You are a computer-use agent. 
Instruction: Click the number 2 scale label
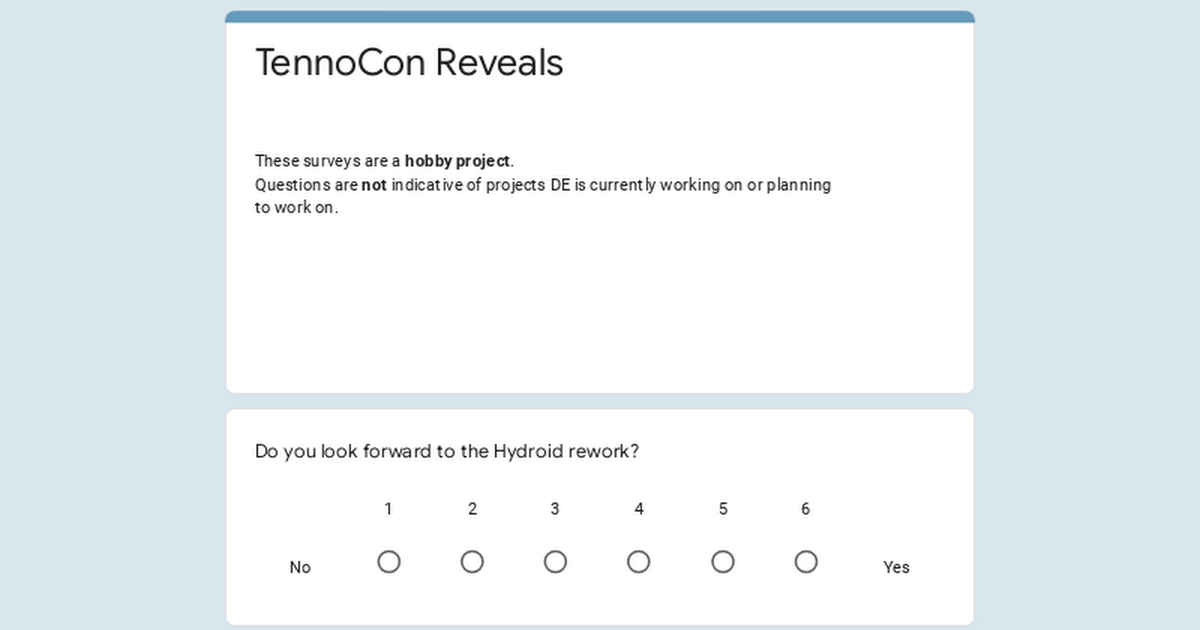472,509
